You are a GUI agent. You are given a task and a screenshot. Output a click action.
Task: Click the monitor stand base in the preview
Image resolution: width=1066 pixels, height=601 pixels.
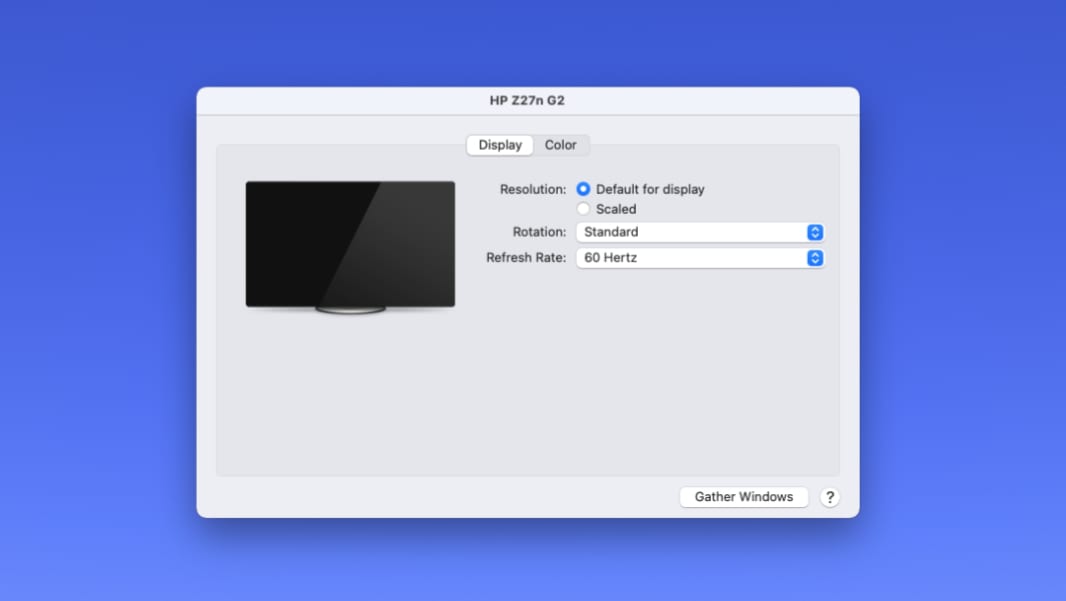[x=350, y=310]
